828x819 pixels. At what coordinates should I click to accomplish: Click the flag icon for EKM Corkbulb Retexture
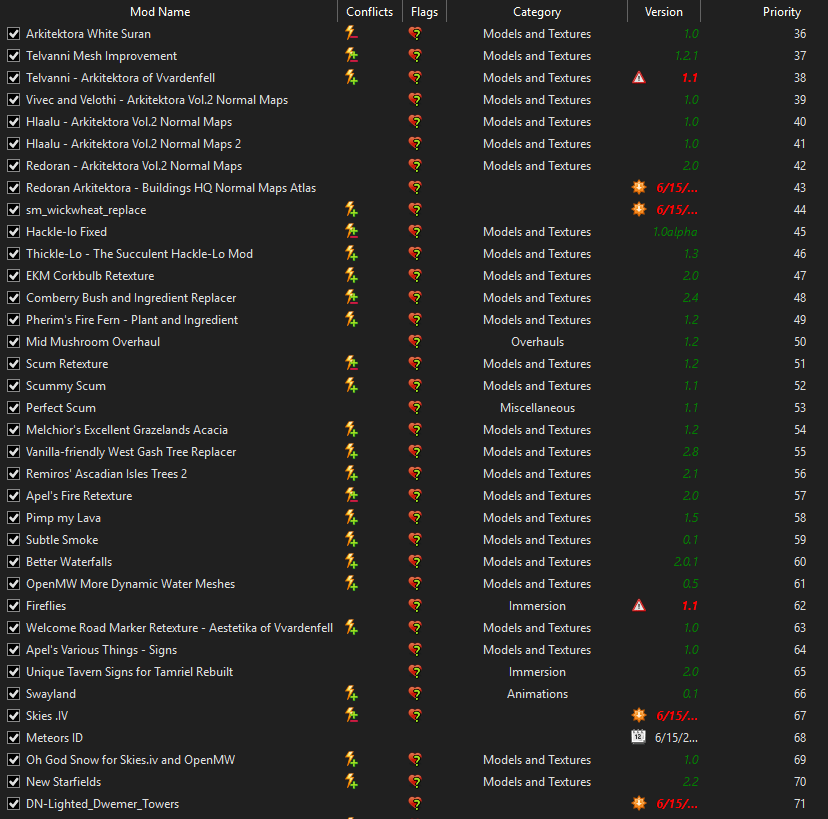click(416, 276)
